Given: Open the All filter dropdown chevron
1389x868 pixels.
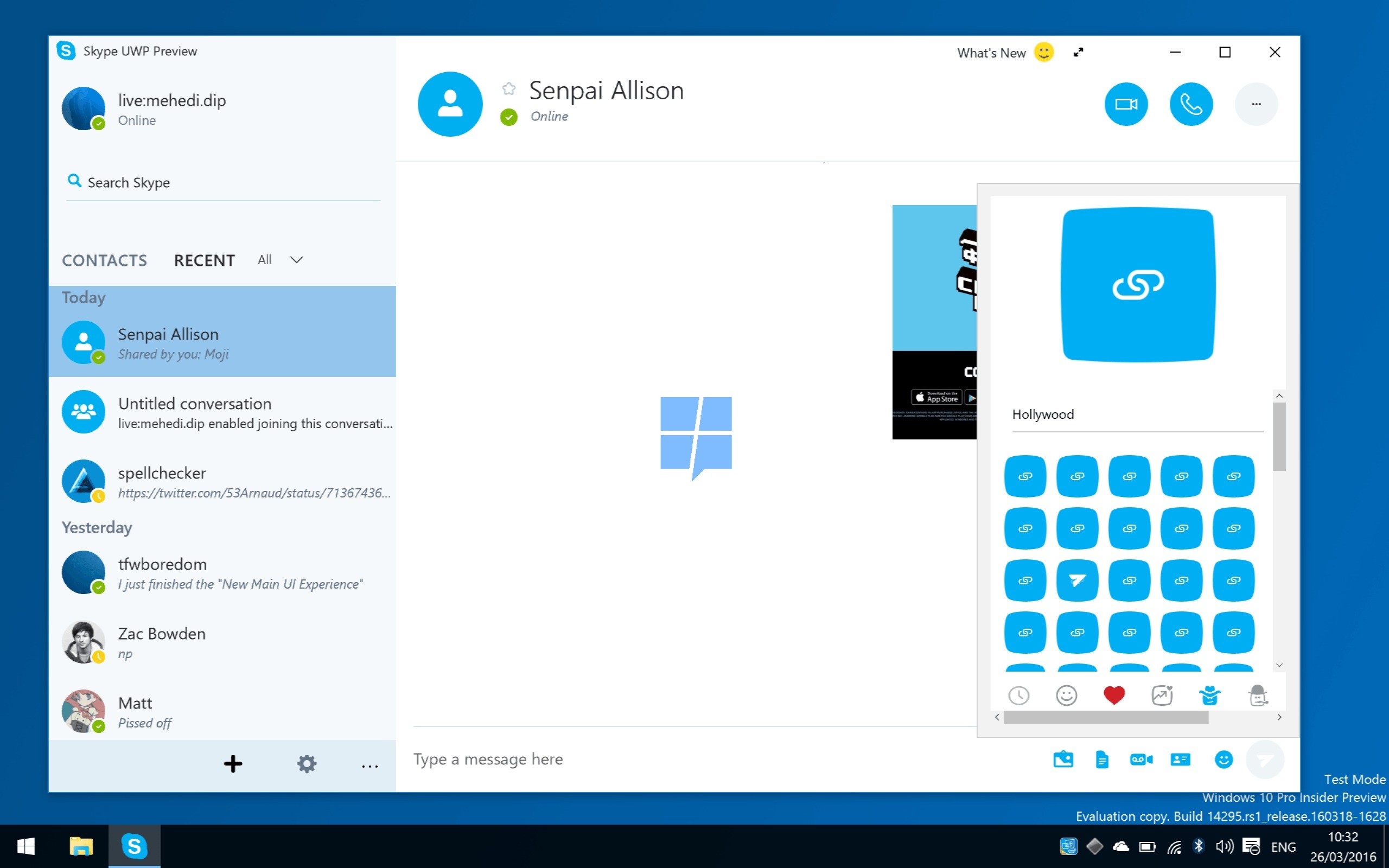Looking at the screenshot, I should (296, 260).
